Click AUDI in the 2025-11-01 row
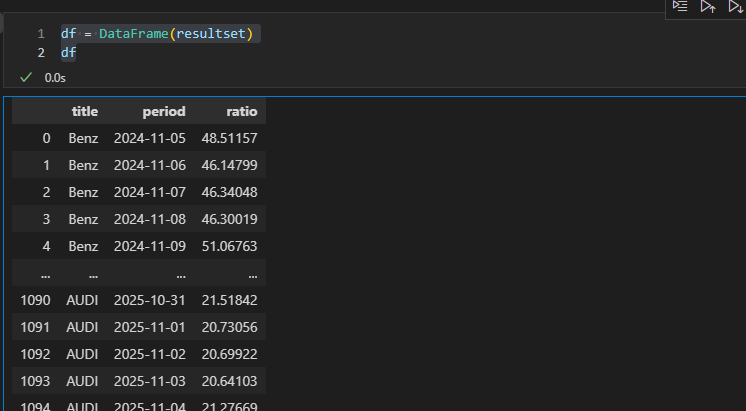 (x=82, y=327)
